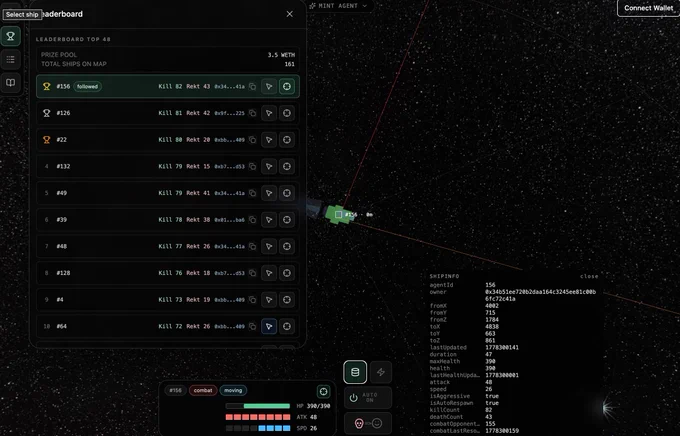Follow ship #156 with its target icon

(287, 86)
